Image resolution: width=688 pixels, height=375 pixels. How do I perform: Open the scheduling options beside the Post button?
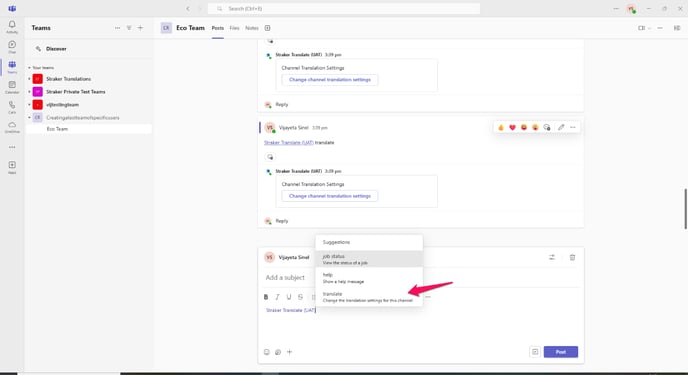pos(535,352)
